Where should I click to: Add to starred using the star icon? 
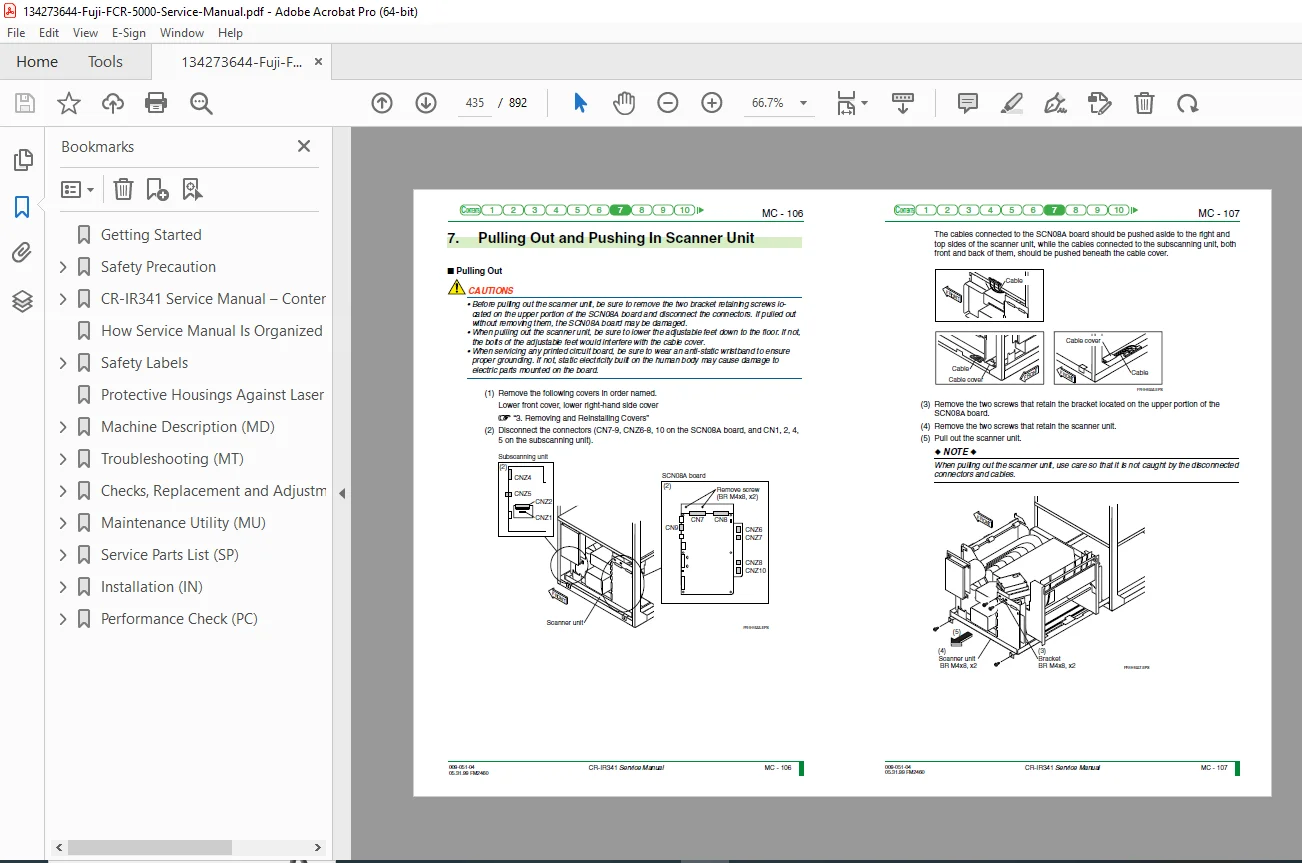tap(68, 103)
